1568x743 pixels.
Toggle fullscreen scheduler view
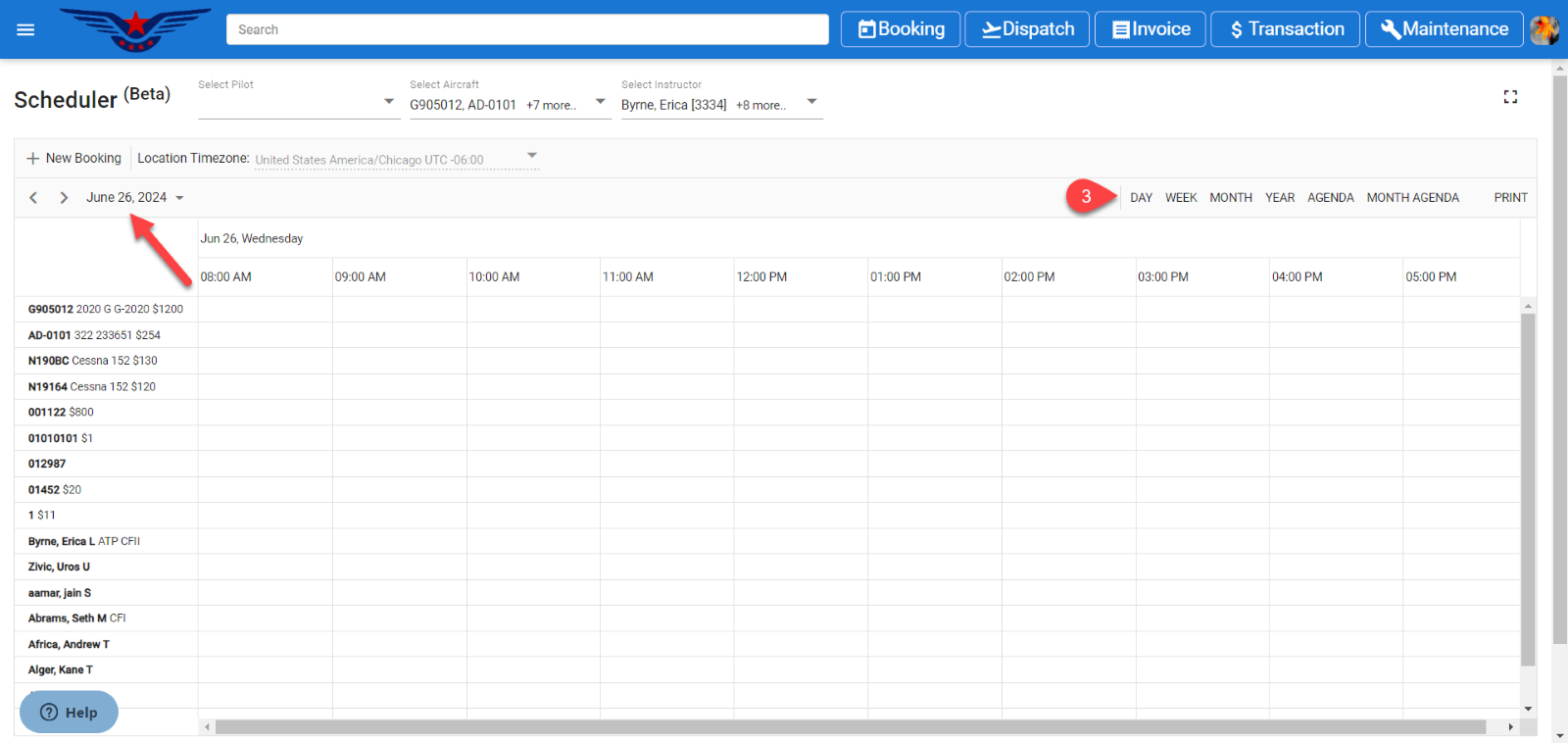click(1510, 97)
